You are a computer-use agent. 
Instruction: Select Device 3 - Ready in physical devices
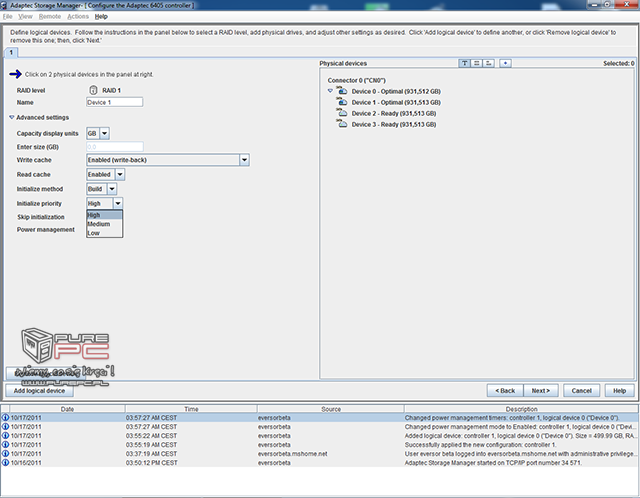coord(393,124)
